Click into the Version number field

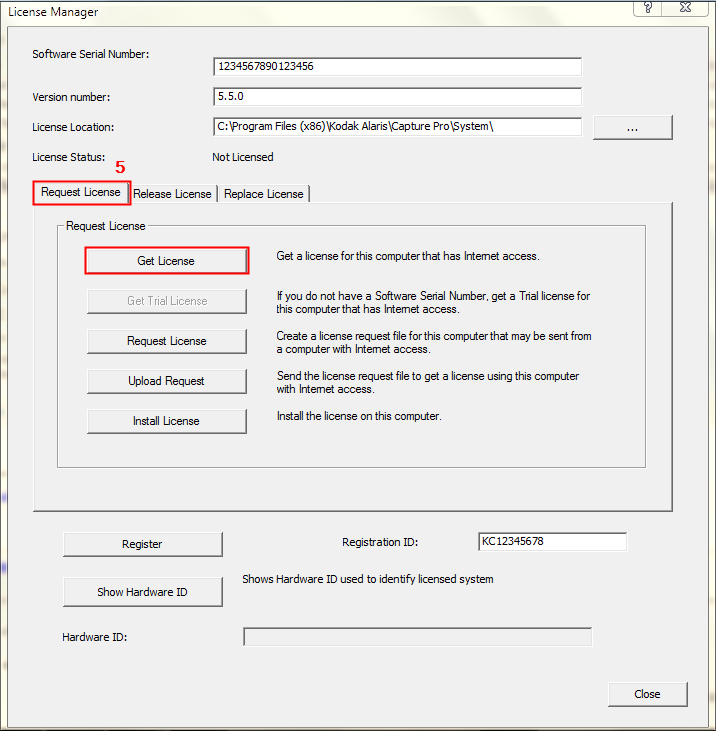pyautogui.click(x=397, y=97)
